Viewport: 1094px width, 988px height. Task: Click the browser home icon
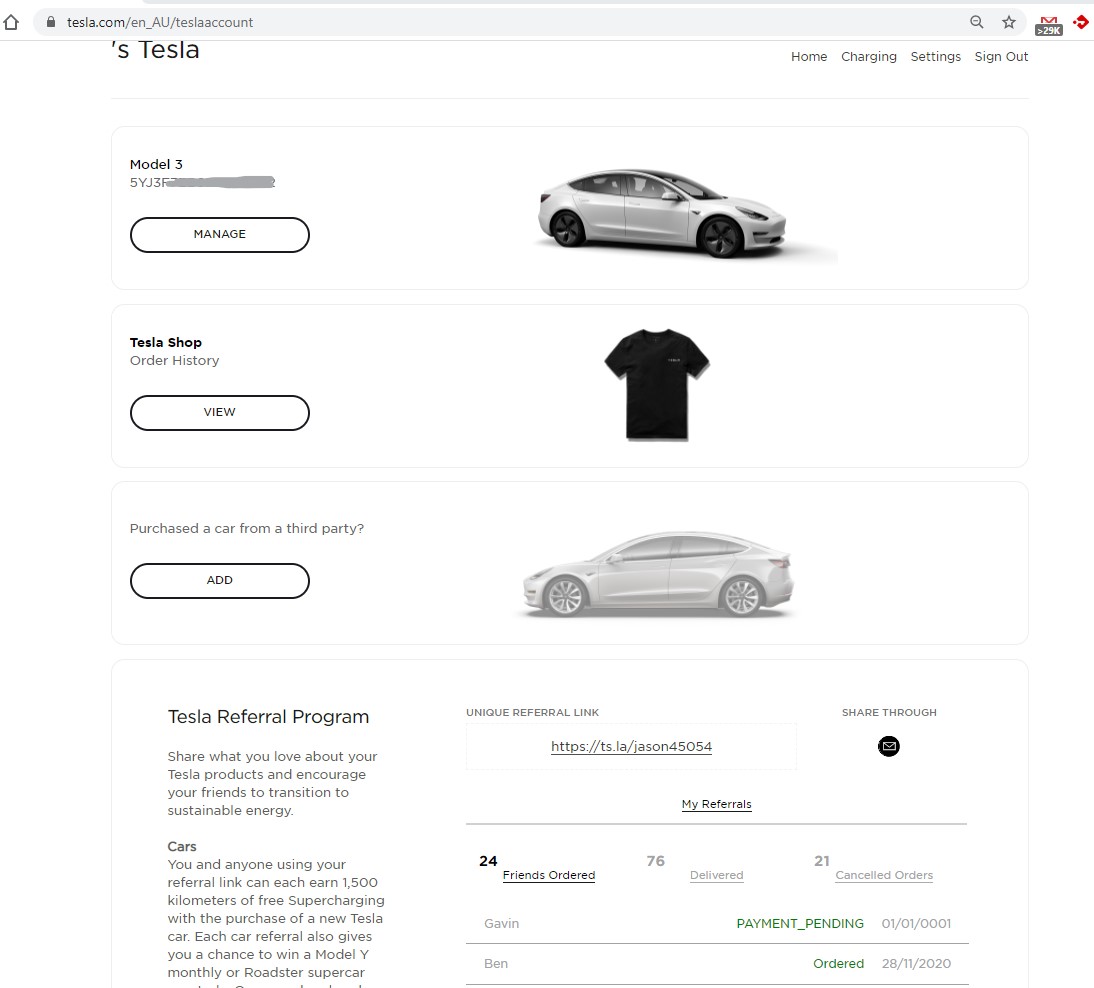coord(11,22)
